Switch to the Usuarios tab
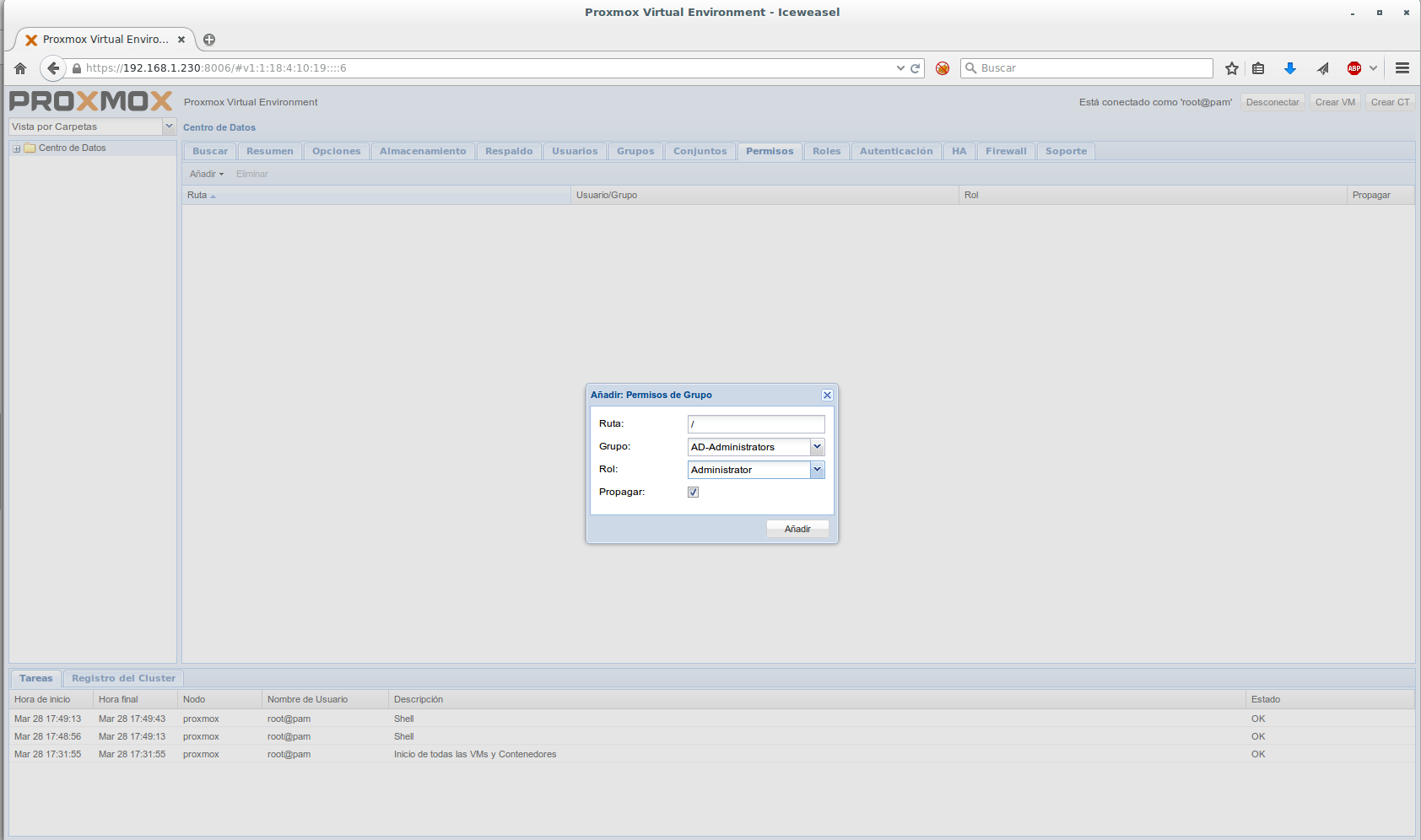 click(x=575, y=152)
